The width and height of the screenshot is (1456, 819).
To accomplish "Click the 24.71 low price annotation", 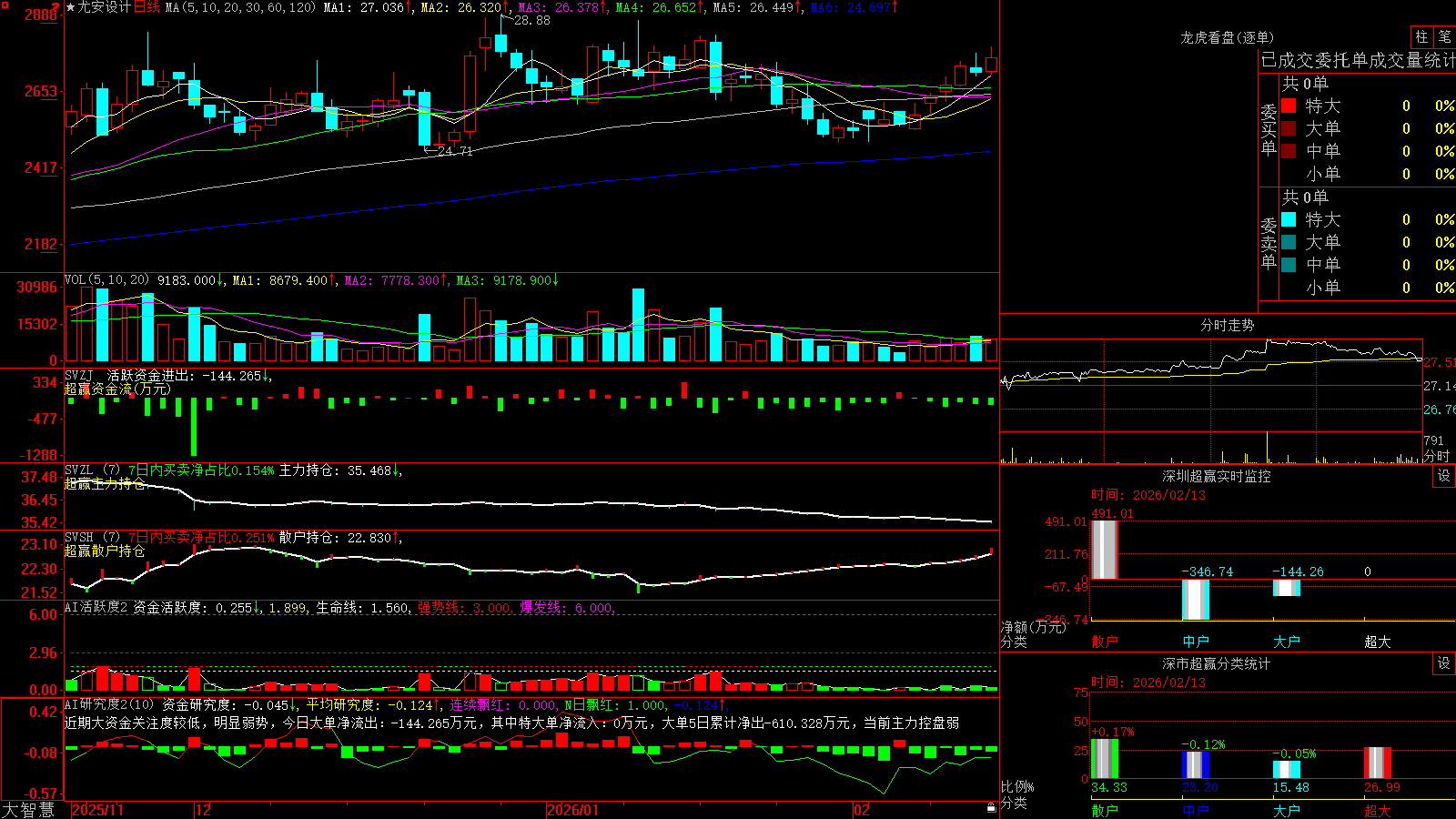I will tap(455, 151).
